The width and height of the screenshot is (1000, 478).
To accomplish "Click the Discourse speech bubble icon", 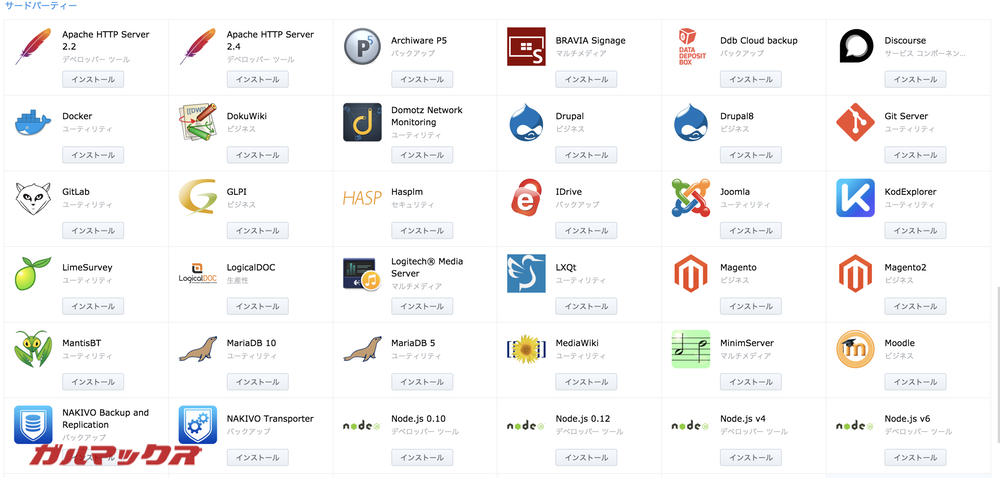I will 855,47.
